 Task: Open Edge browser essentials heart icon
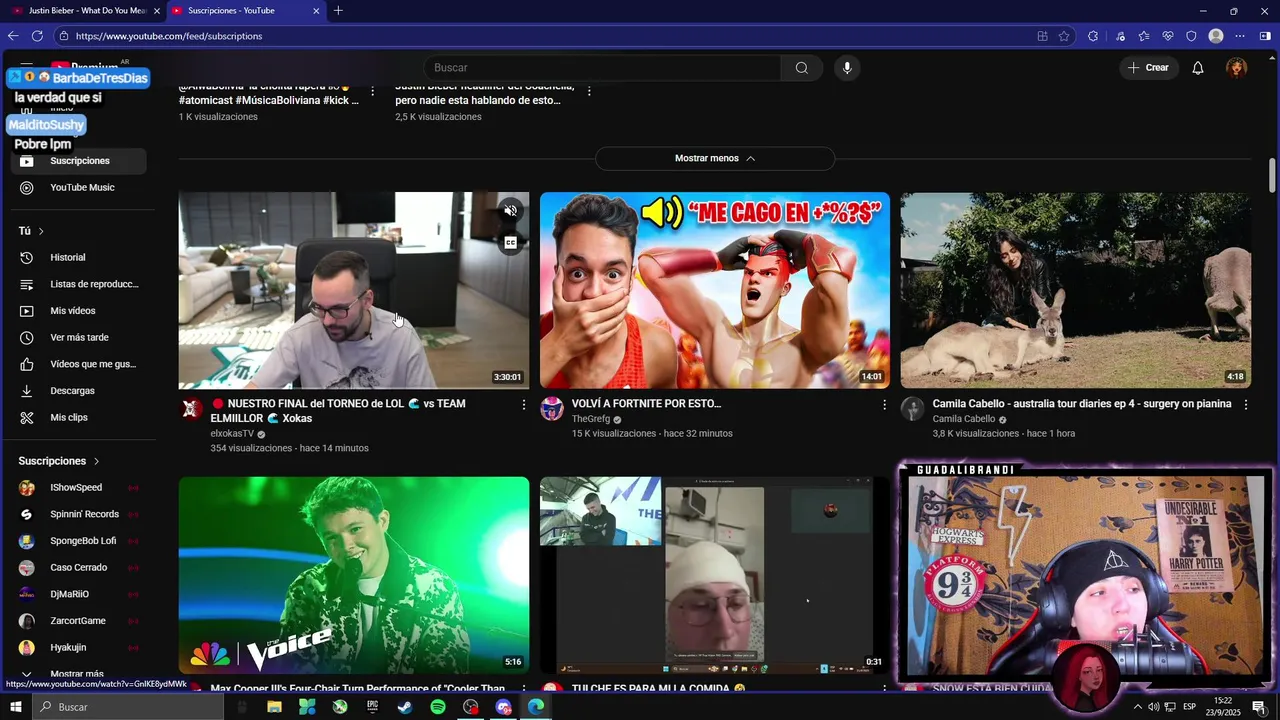(x=1167, y=36)
